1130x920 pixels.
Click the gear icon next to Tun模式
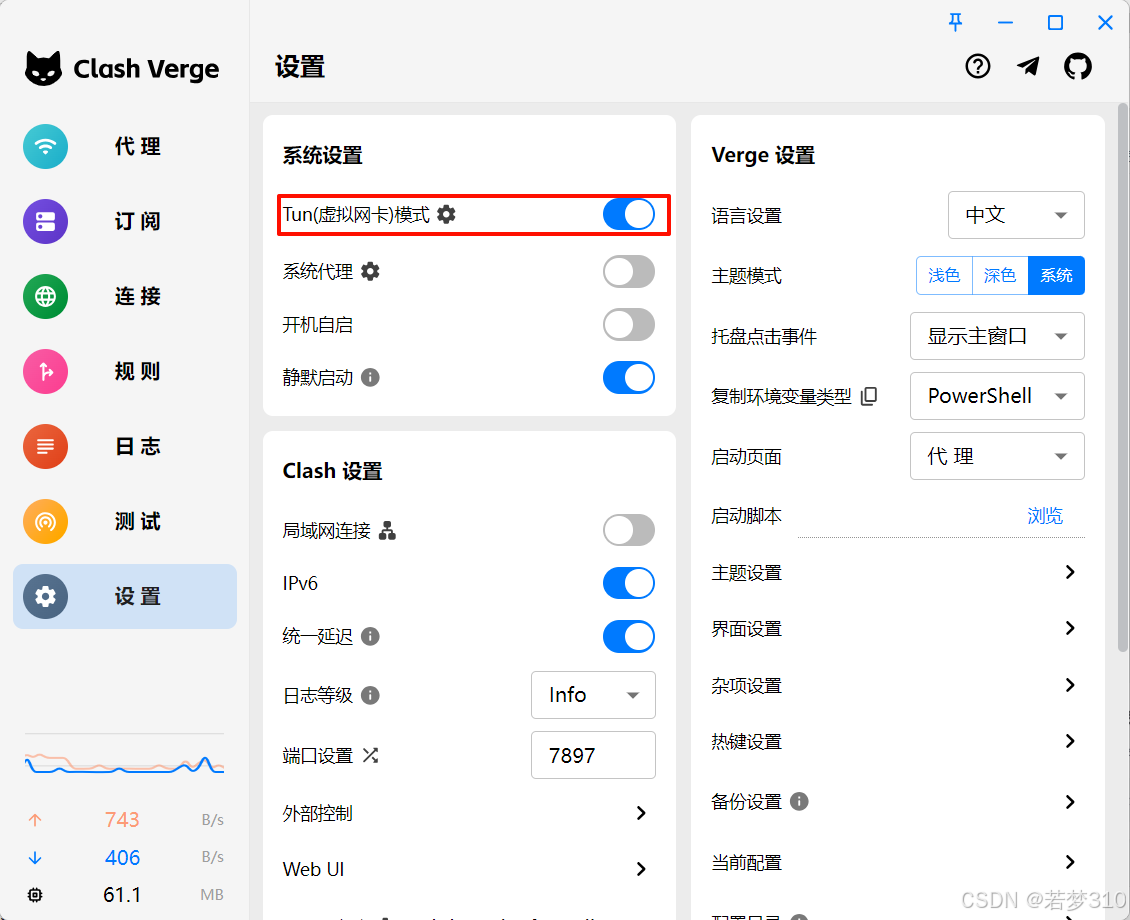(x=446, y=214)
